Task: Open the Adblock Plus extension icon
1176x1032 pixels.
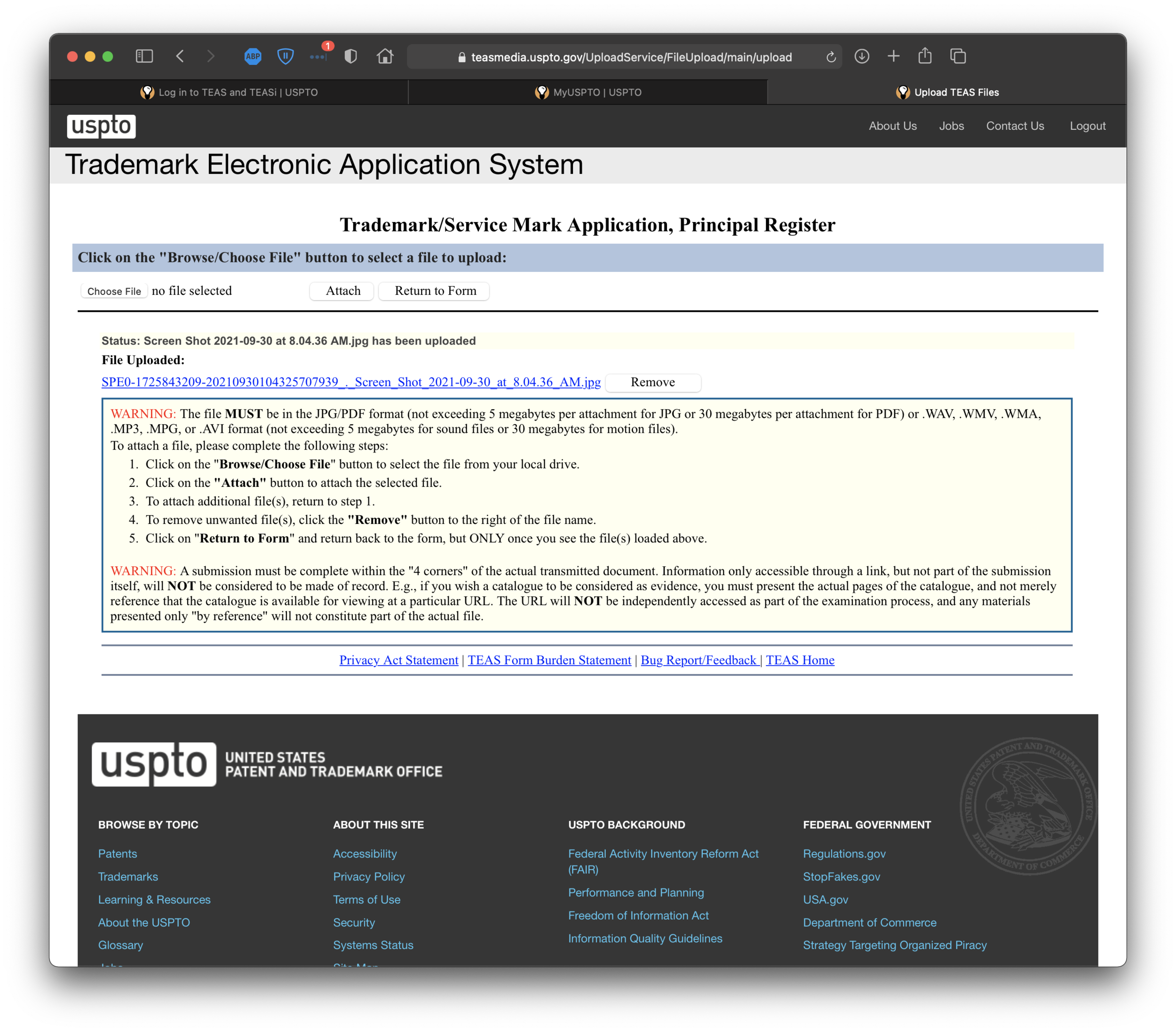Action: point(253,56)
